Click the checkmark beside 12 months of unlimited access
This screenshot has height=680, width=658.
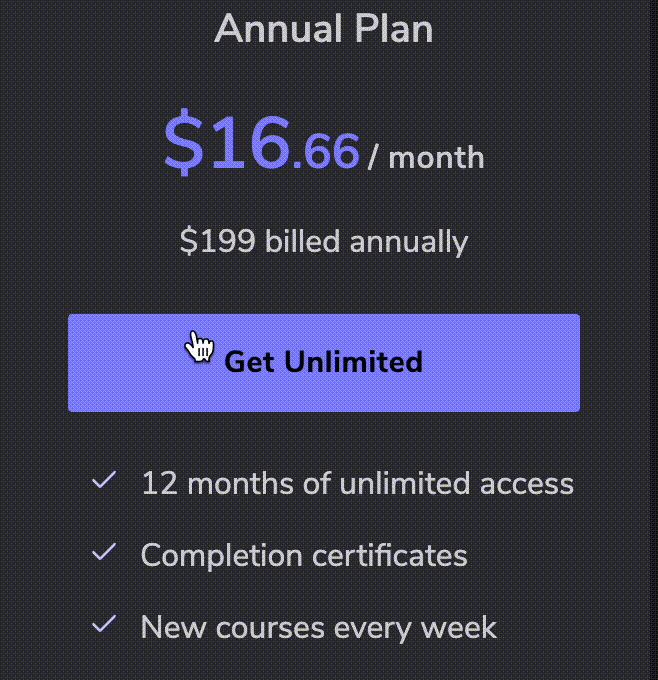tap(104, 480)
